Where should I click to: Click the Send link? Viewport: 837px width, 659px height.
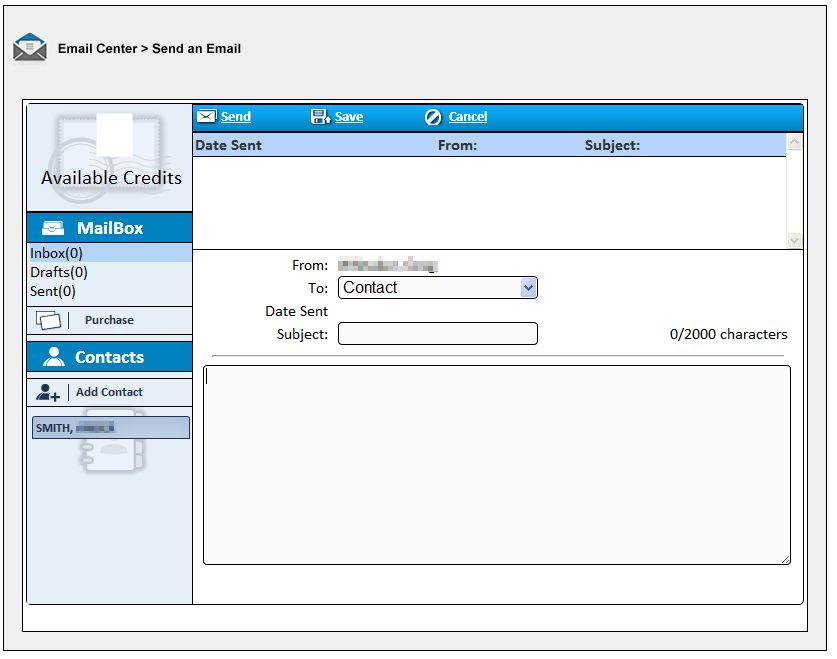[236, 116]
